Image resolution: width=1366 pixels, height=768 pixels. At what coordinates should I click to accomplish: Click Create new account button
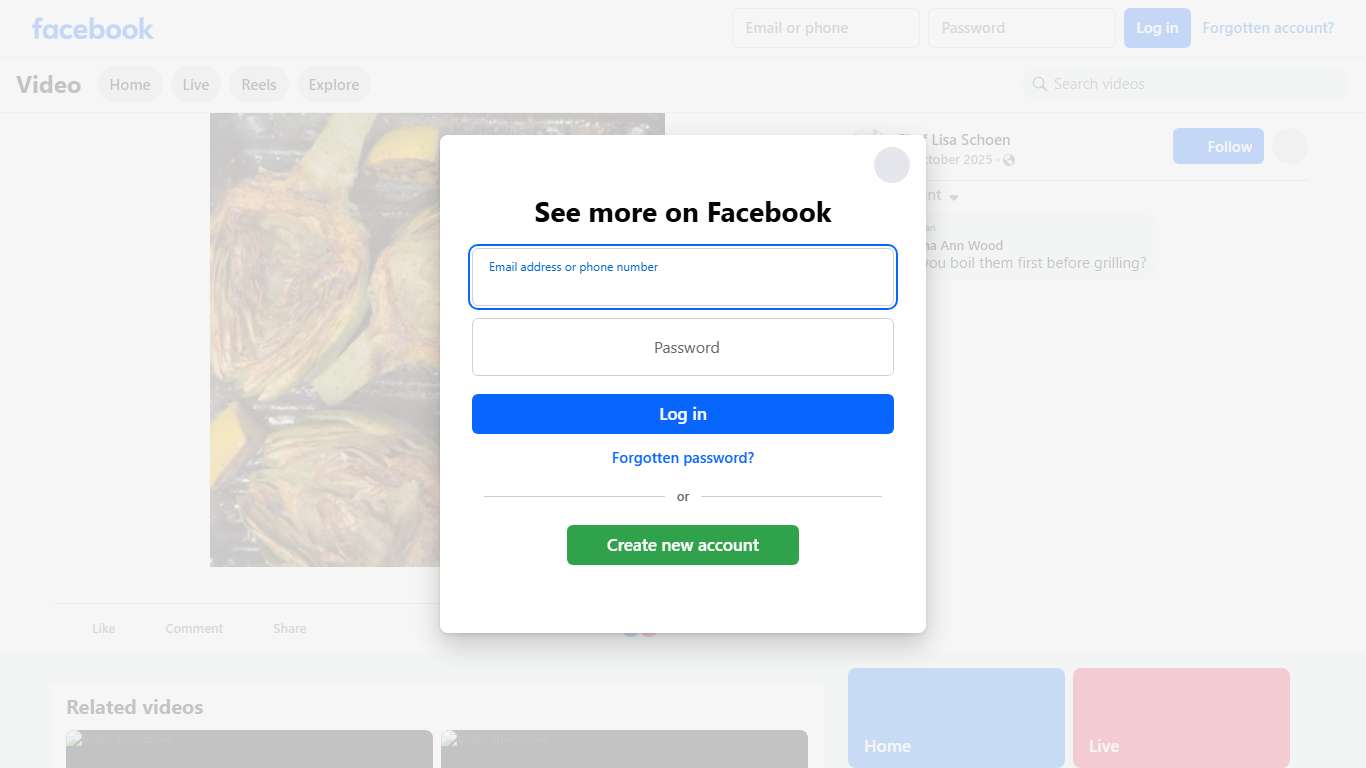click(683, 545)
